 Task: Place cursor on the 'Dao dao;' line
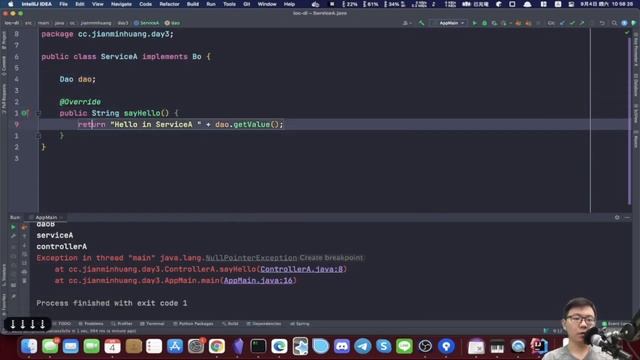78,79
